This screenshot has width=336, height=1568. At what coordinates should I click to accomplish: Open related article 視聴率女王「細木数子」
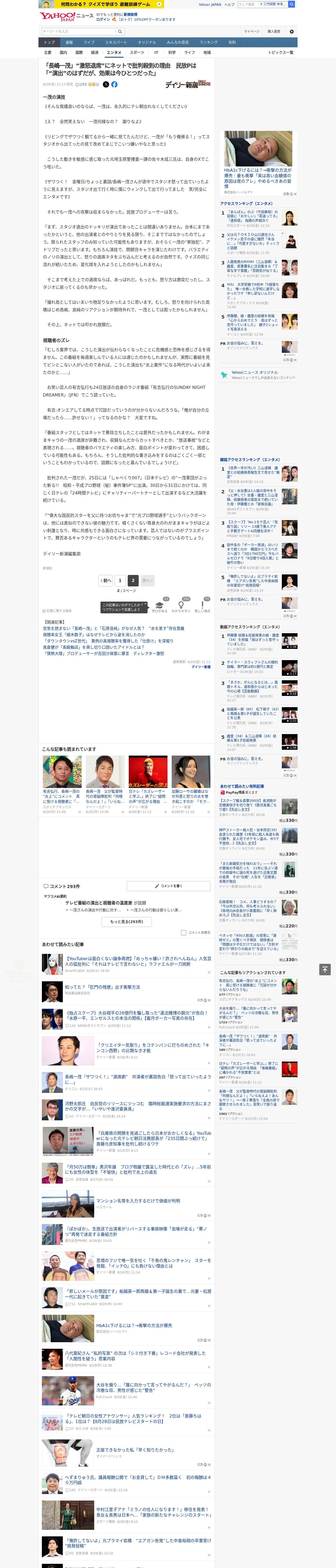[x=94, y=635]
